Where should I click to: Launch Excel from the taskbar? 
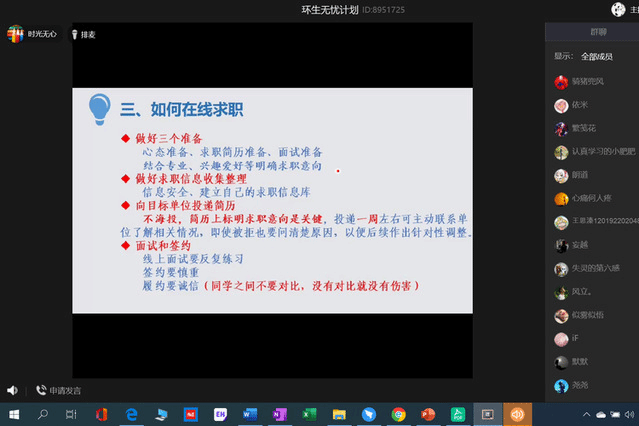tap(310, 414)
